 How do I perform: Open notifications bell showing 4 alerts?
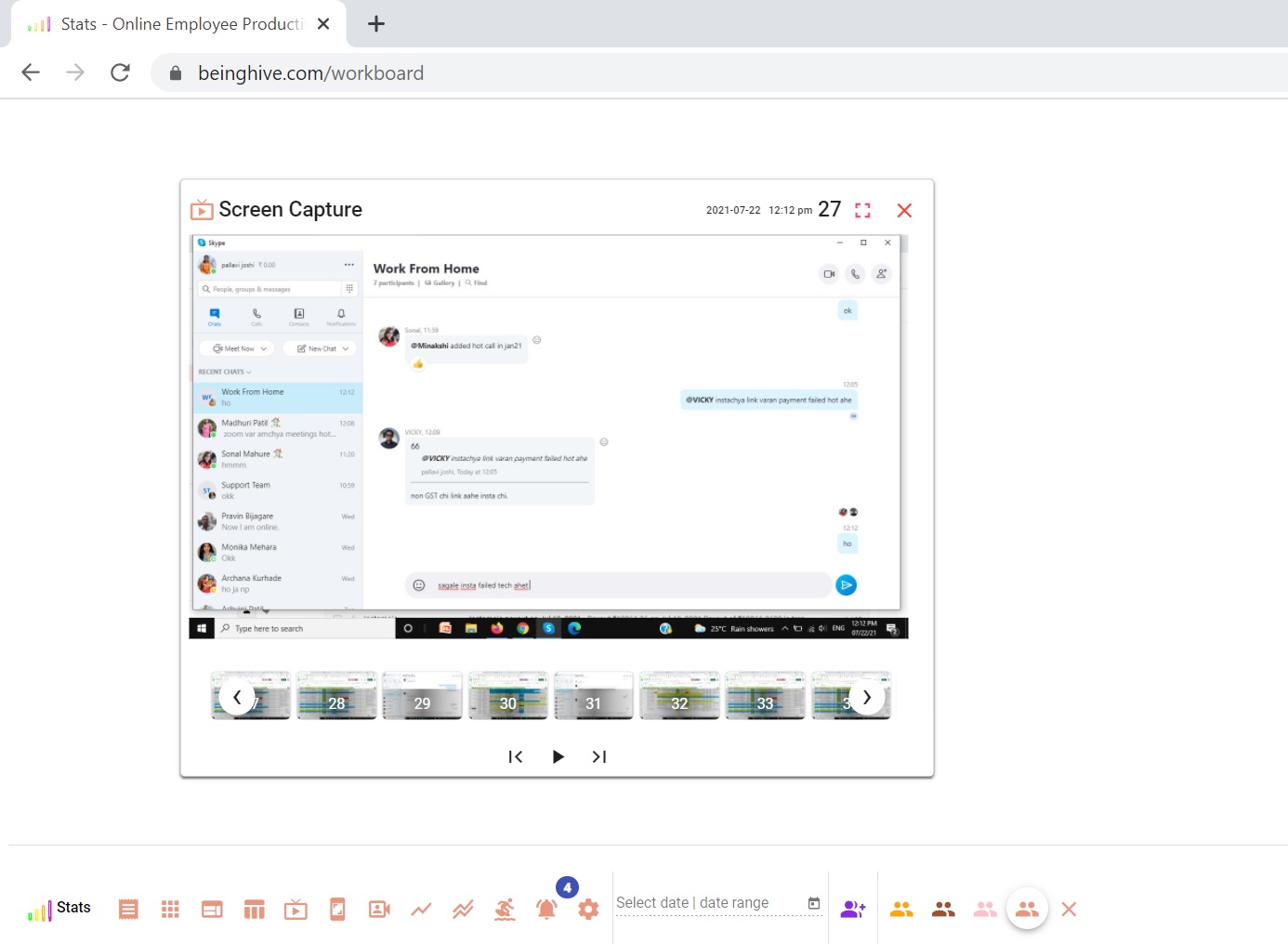pyautogui.click(x=547, y=909)
